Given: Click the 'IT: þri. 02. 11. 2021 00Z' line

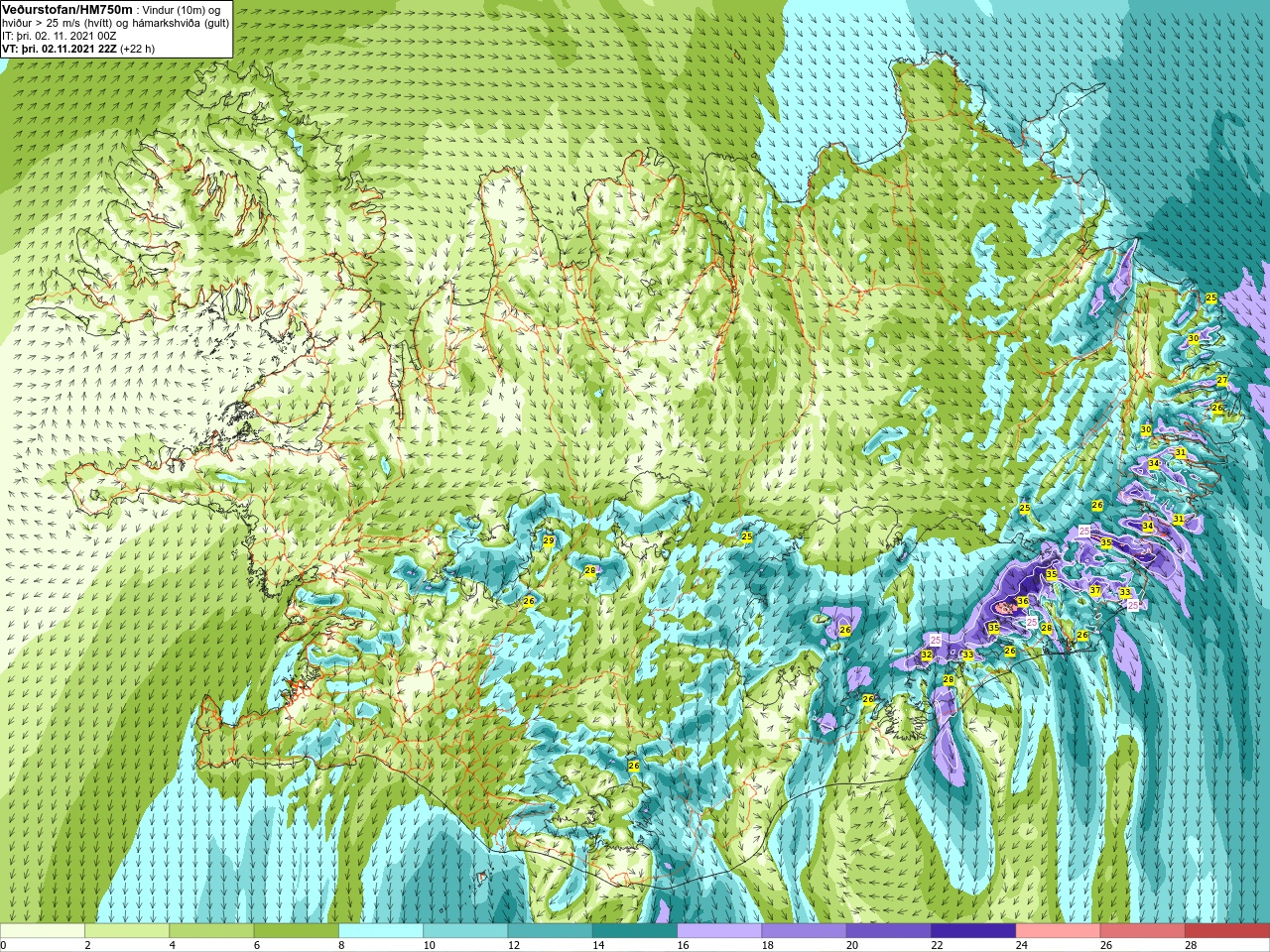Looking at the screenshot, I should (x=60, y=36).
